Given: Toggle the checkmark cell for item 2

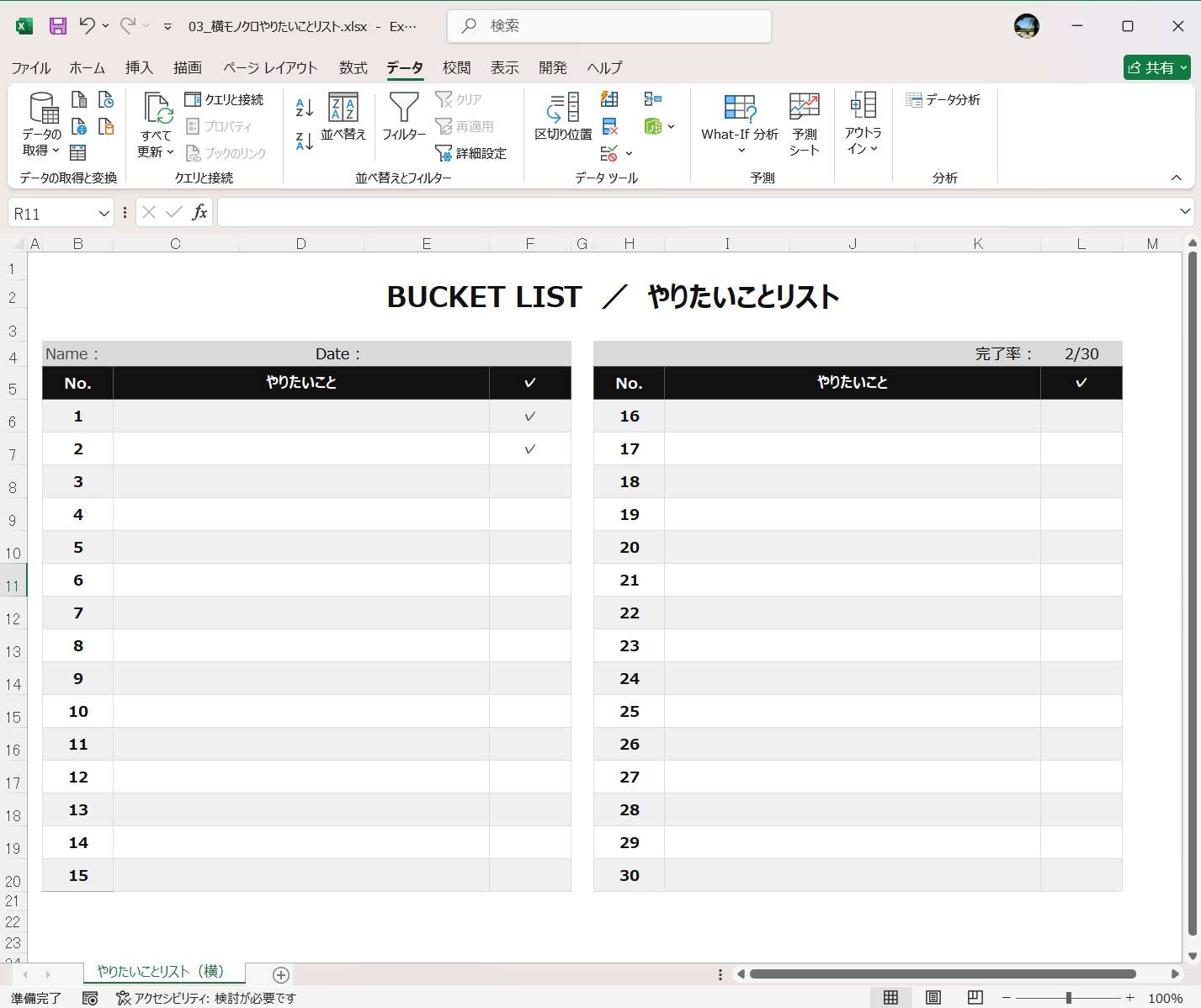Looking at the screenshot, I should pyautogui.click(x=530, y=448).
